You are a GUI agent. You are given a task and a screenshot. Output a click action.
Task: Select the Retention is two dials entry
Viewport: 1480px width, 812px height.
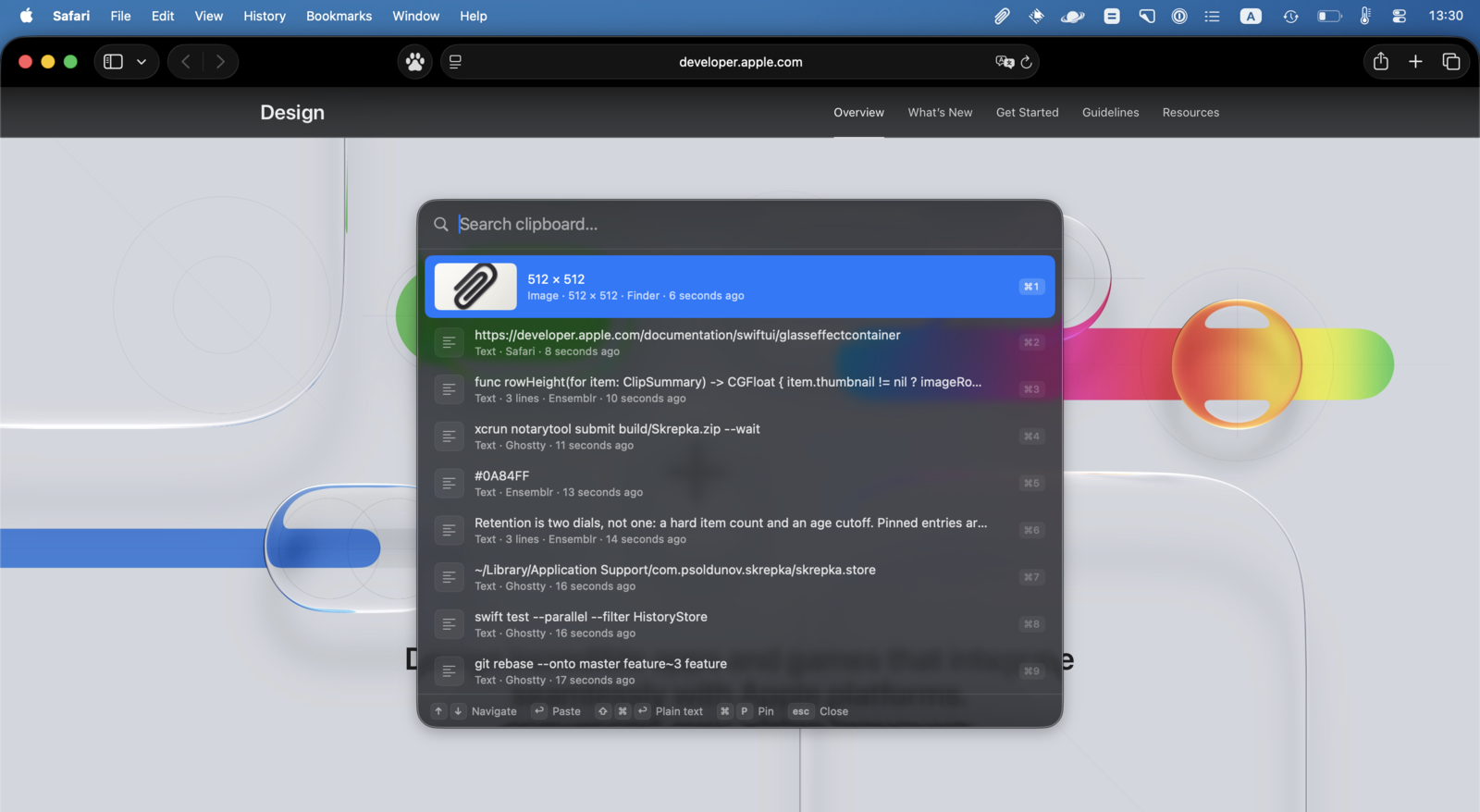pyautogui.click(x=740, y=530)
